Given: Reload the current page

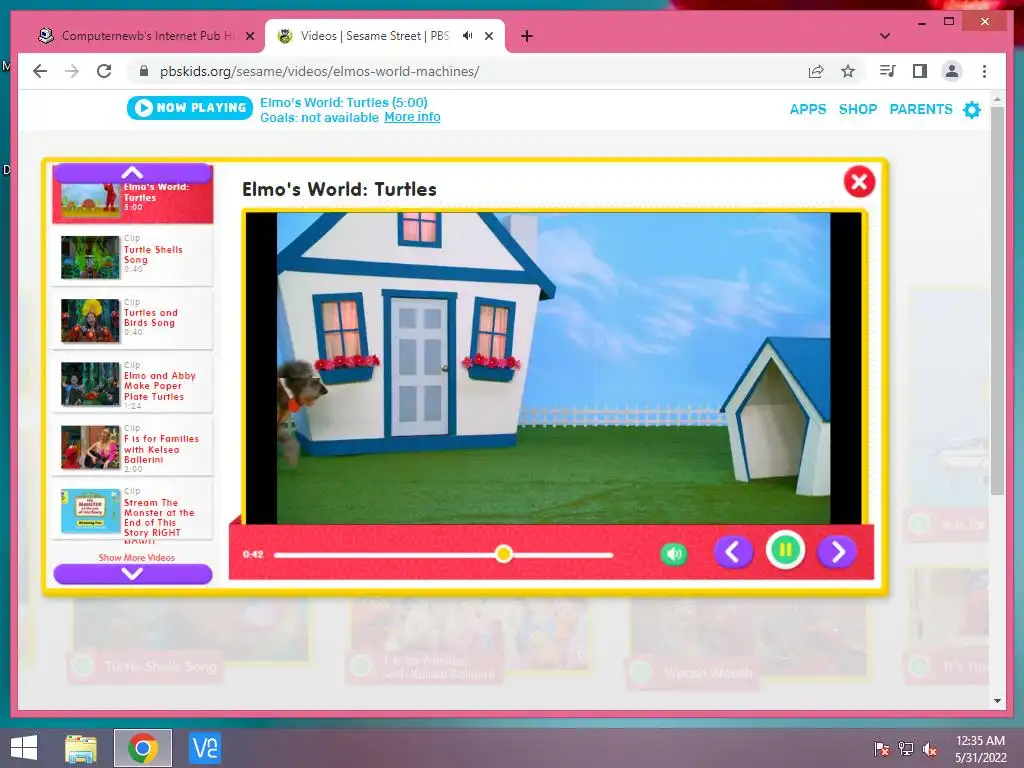Looking at the screenshot, I should click(104, 71).
